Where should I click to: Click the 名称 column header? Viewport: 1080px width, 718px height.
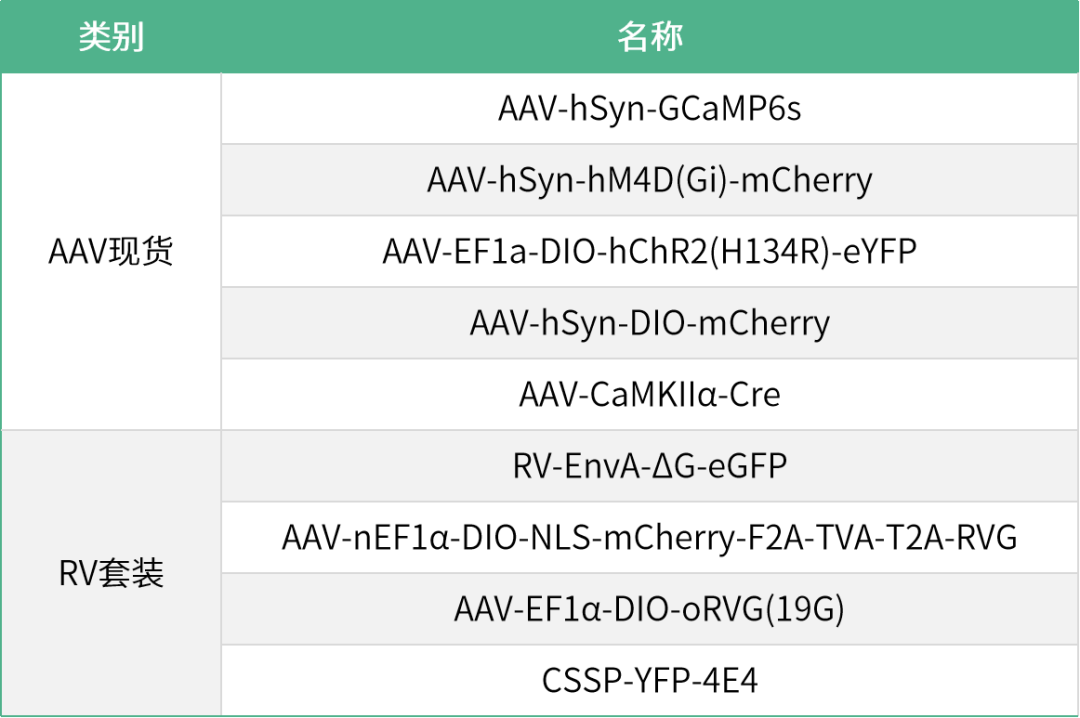tap(649, 37)
